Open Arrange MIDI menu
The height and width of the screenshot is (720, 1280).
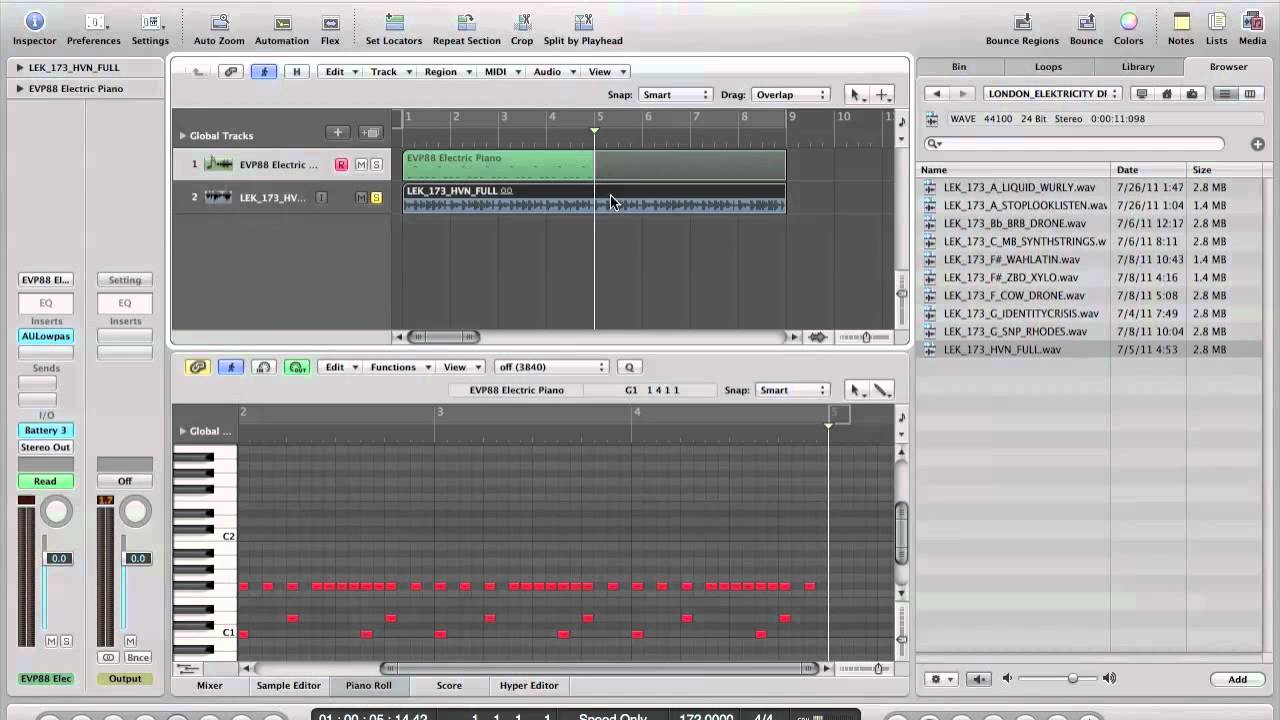coord(502,72)
